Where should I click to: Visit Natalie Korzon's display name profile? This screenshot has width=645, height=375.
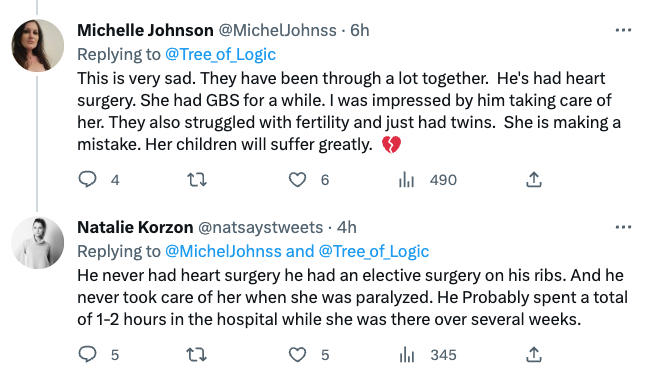click(x=135, y=227)
